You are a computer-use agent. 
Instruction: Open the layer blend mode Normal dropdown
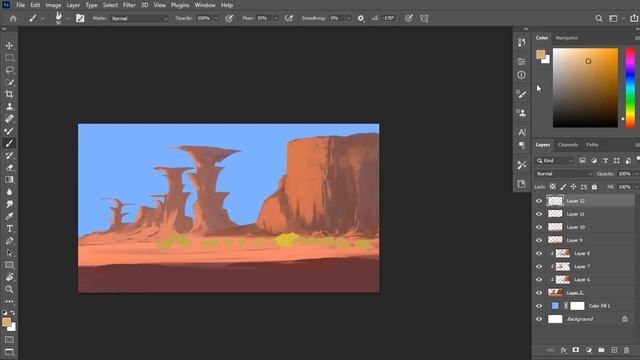564,174
